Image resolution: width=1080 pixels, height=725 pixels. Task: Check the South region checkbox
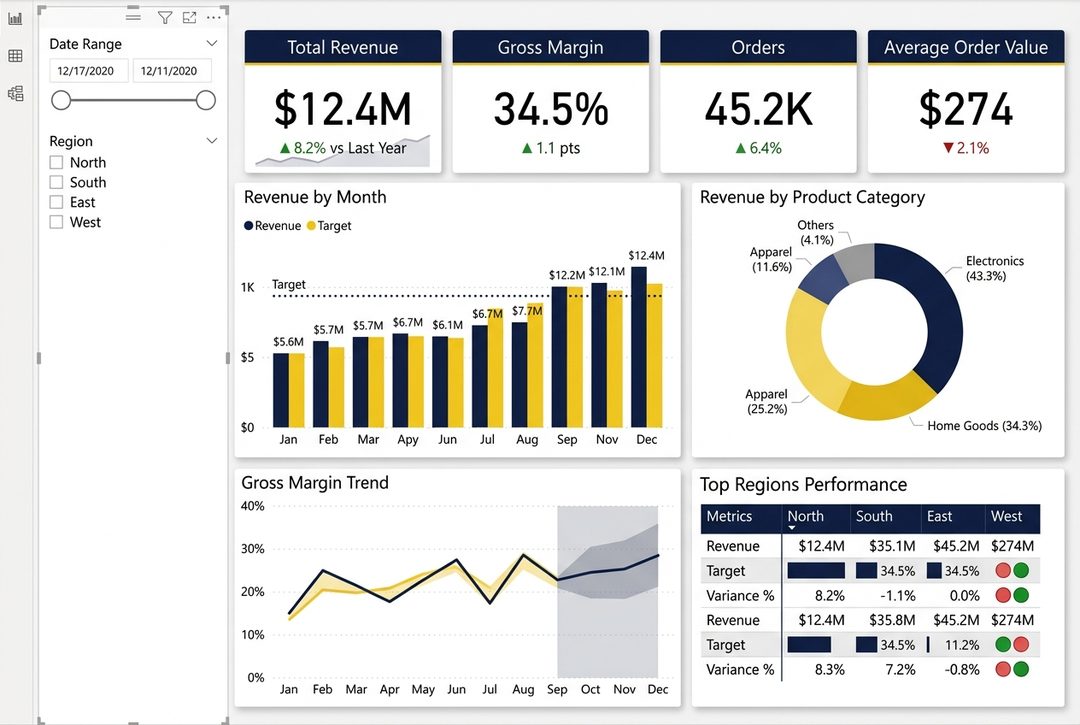coord(56,182)
